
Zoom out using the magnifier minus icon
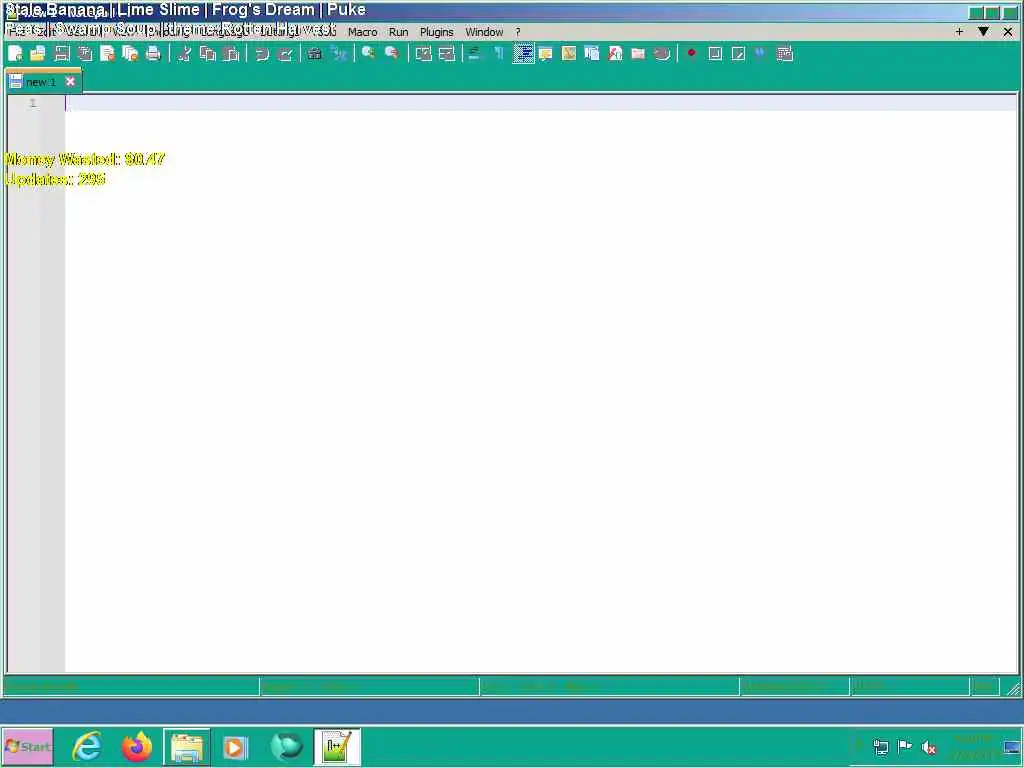(392, 54)
